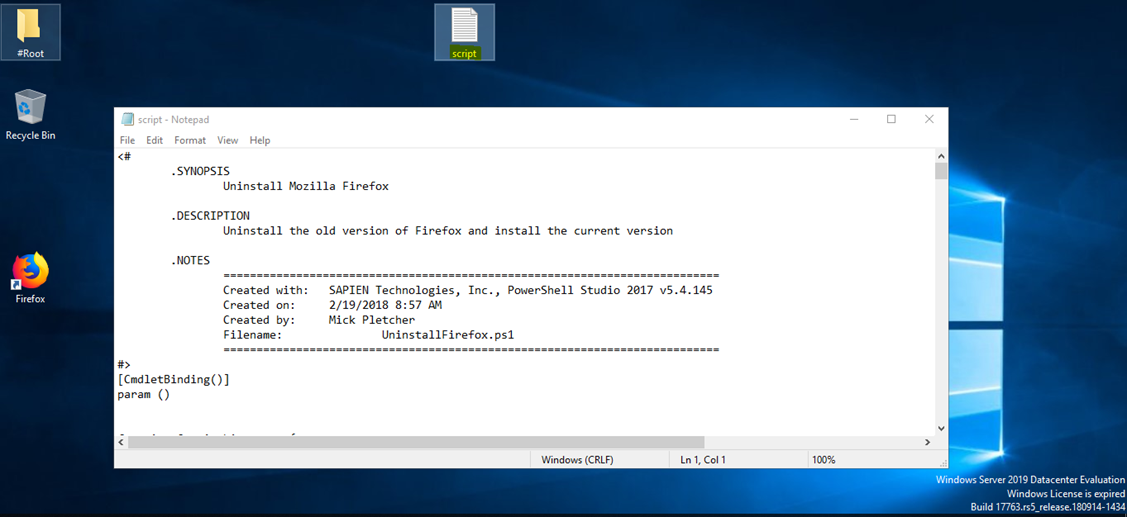This screenshot has width=1127, height=517.
Task: Click the vertical scrollbar up arrow
Action: (941, 155)
